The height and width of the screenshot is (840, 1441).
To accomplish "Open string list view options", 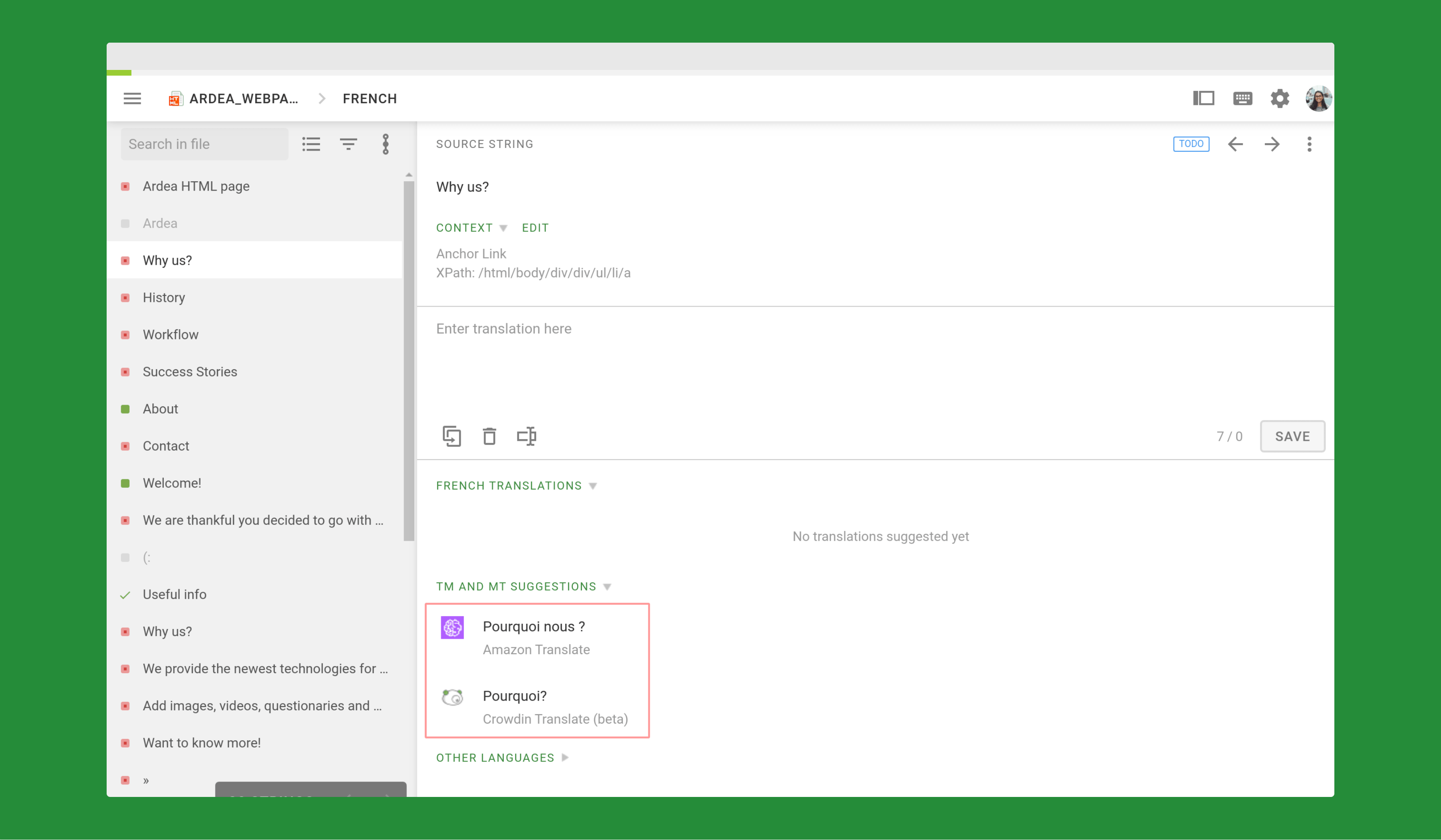I will [311, 144].
